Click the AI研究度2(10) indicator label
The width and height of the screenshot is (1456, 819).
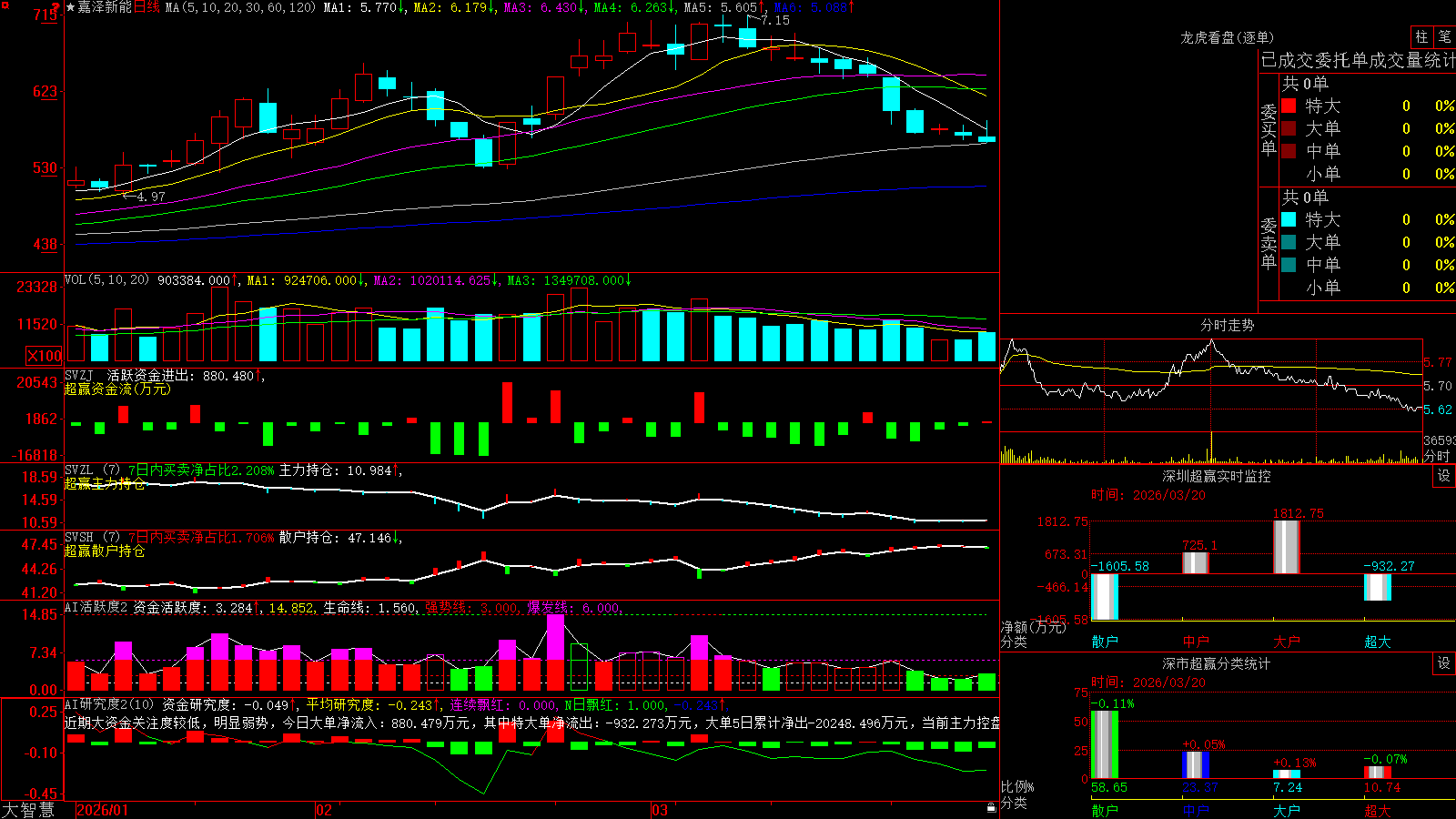click(x=109, y=704)
